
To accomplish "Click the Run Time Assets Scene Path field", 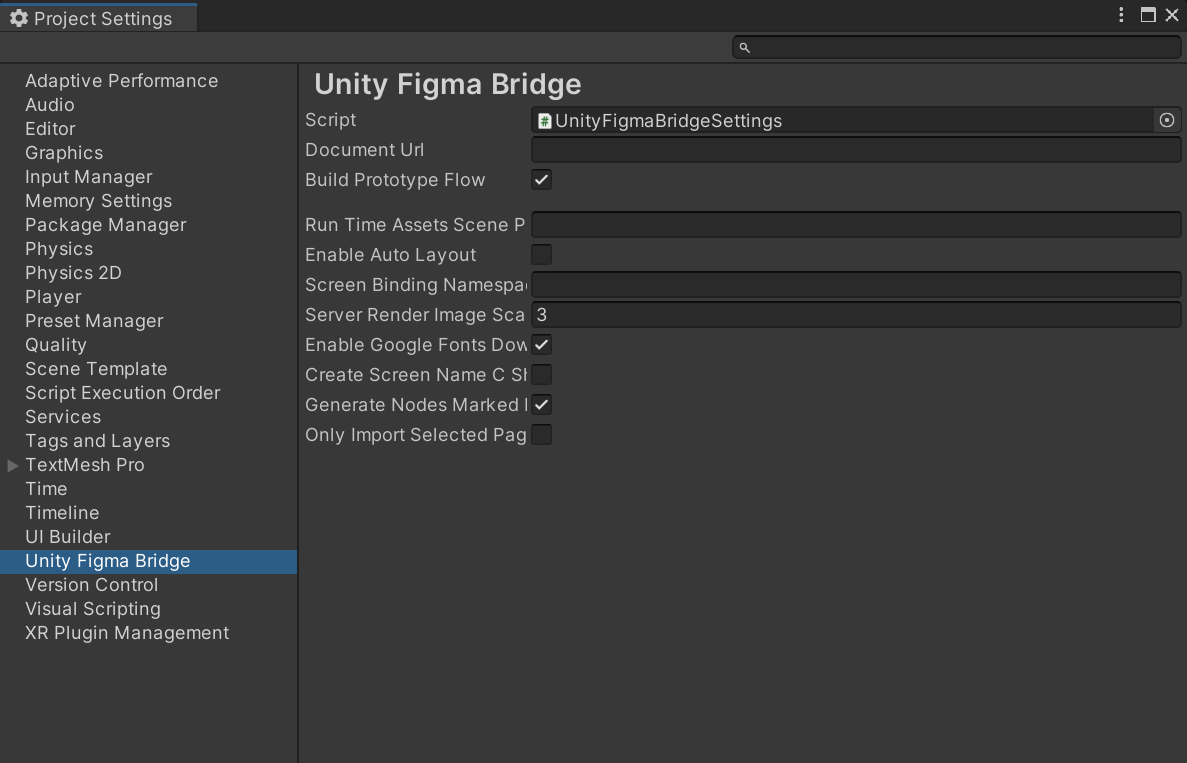I will pyautogui.click(x=856, y=225).
